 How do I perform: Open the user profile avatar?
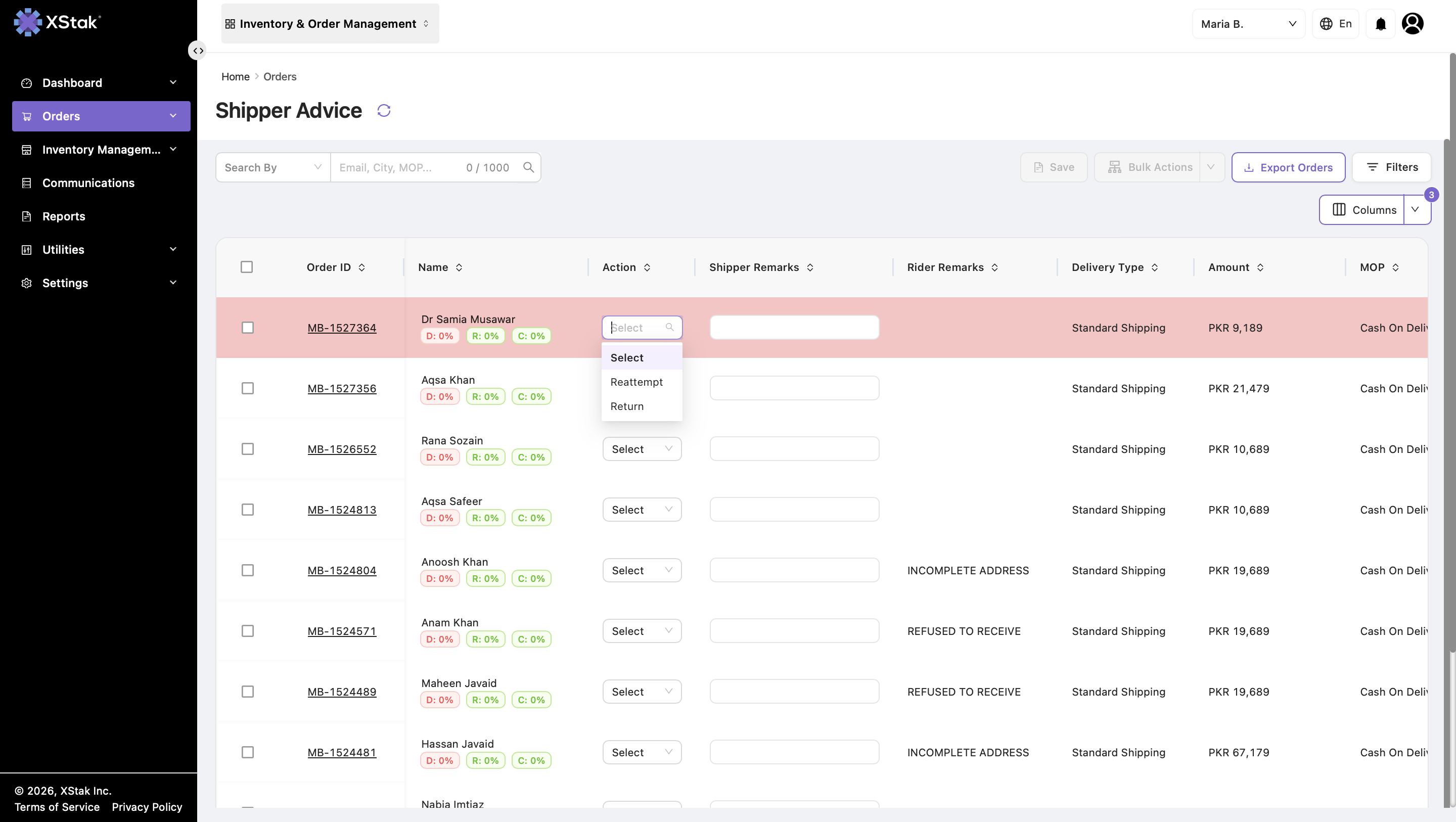pos(1413,24)
